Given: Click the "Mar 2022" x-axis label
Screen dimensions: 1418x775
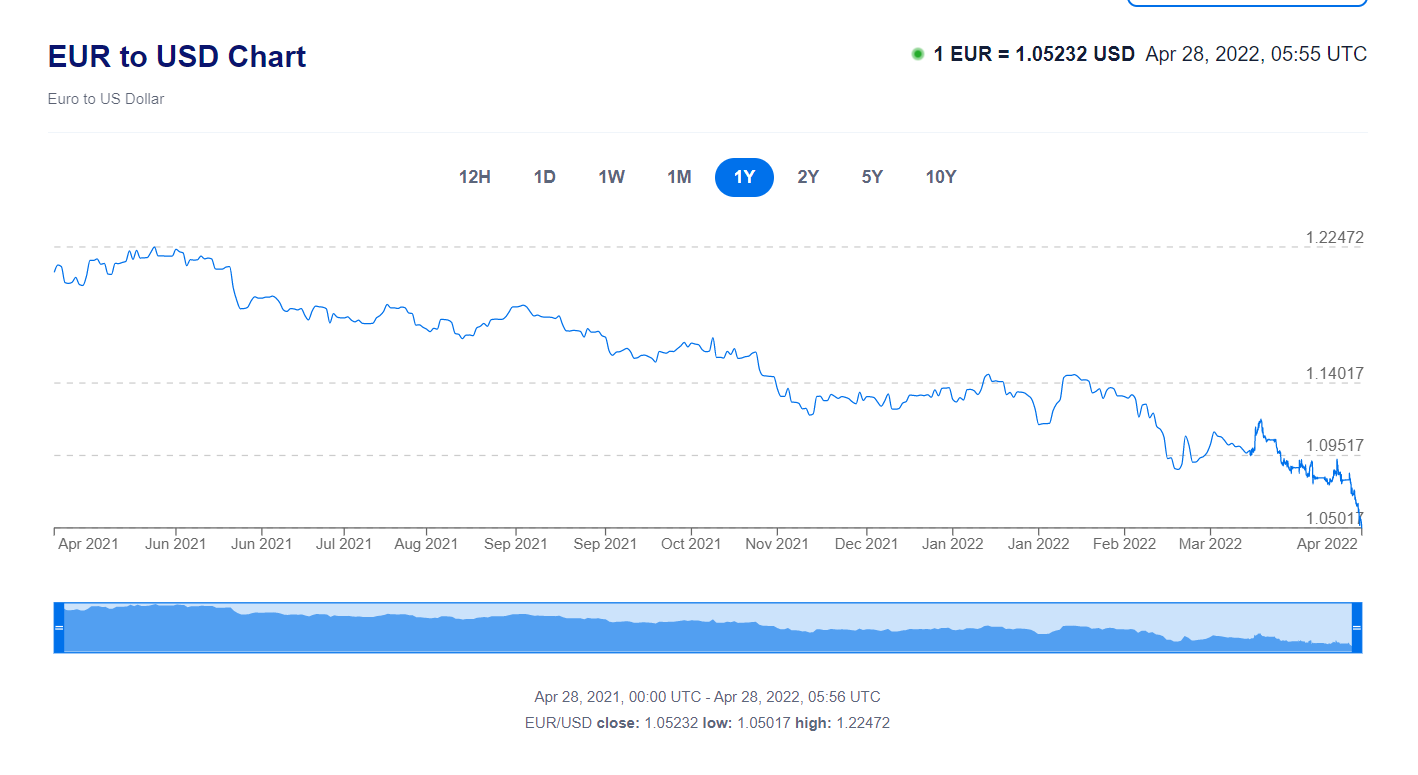Looking at the screenshot, I should (1210, 544).
